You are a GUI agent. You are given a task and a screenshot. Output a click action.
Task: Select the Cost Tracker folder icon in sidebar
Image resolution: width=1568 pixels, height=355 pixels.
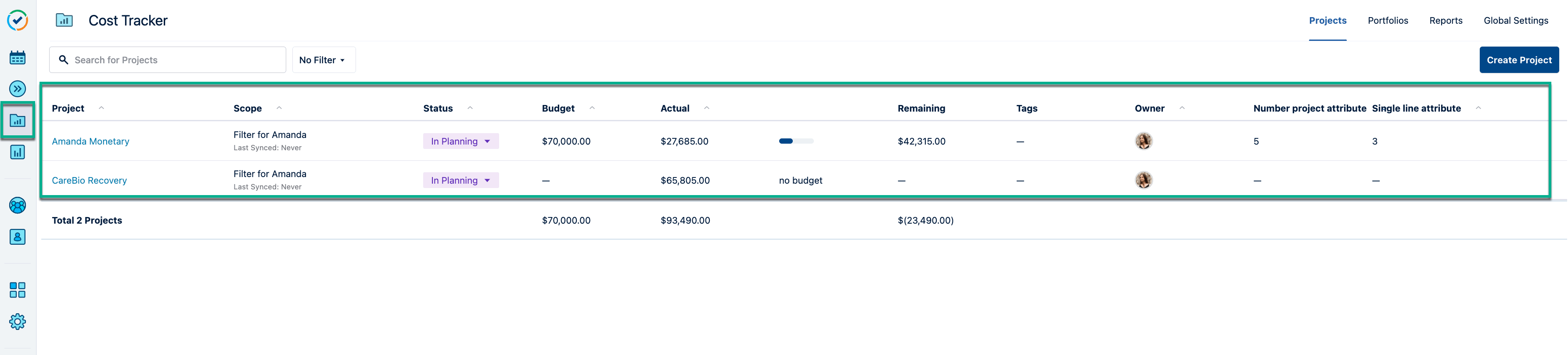(x=18, y=120)
